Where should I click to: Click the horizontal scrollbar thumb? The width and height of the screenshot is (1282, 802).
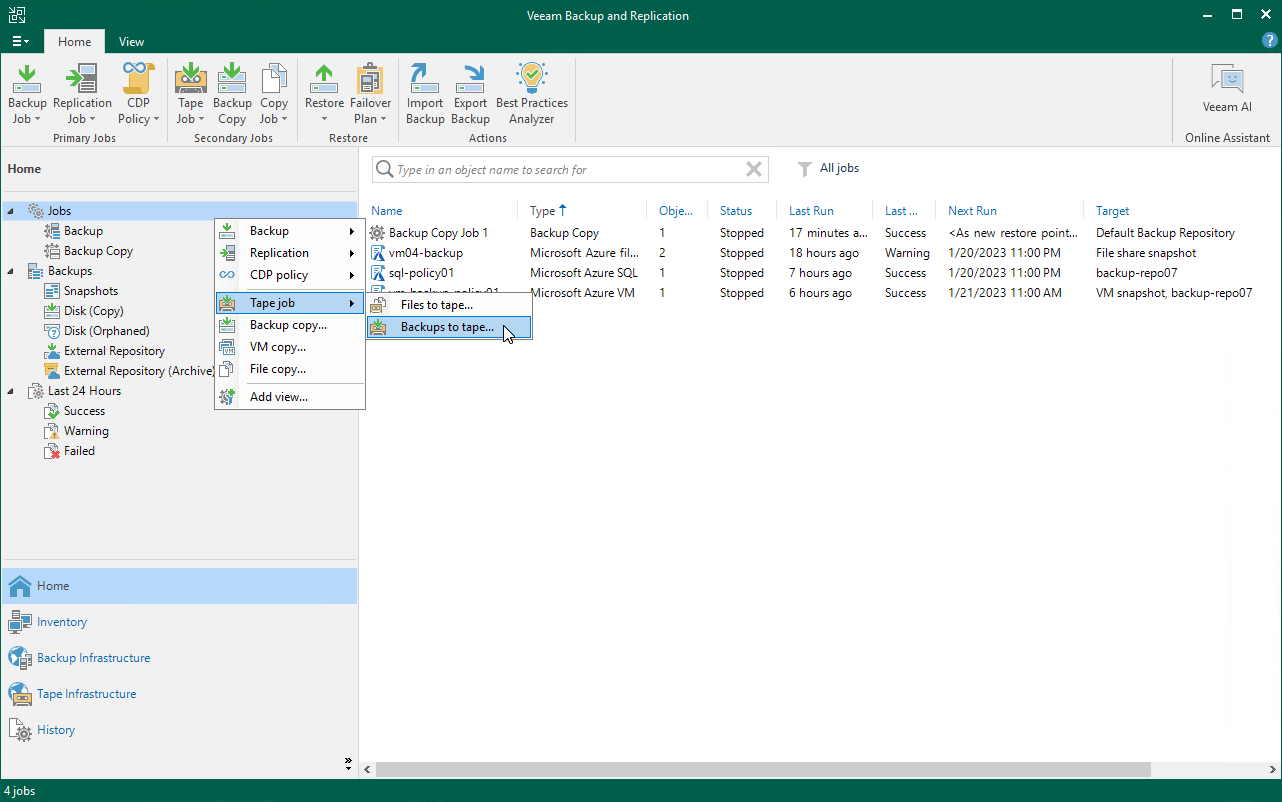pyautogui.click(x=763, y=769)
